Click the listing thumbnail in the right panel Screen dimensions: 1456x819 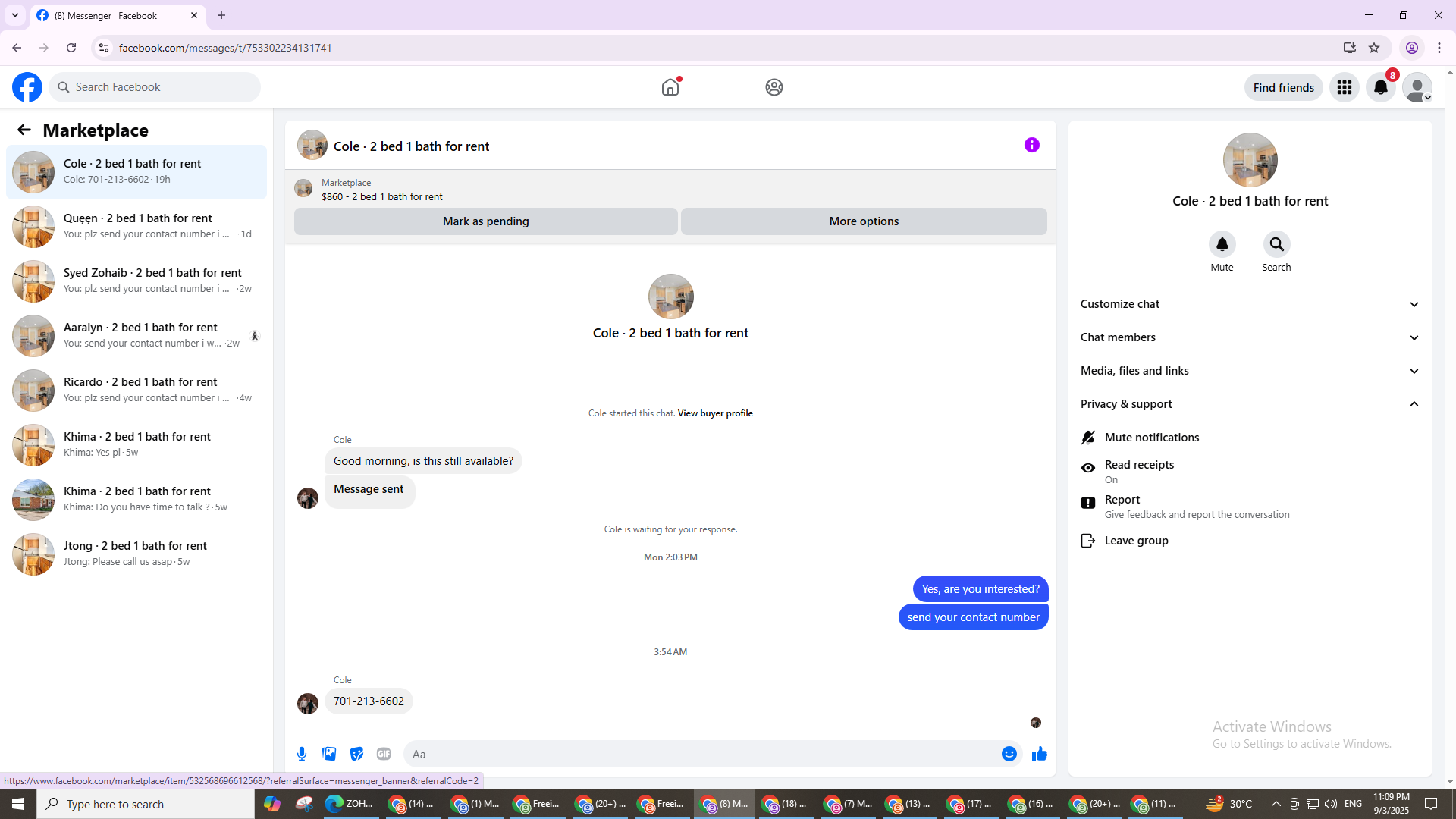pyautogui.click(x=1250, y=160)
